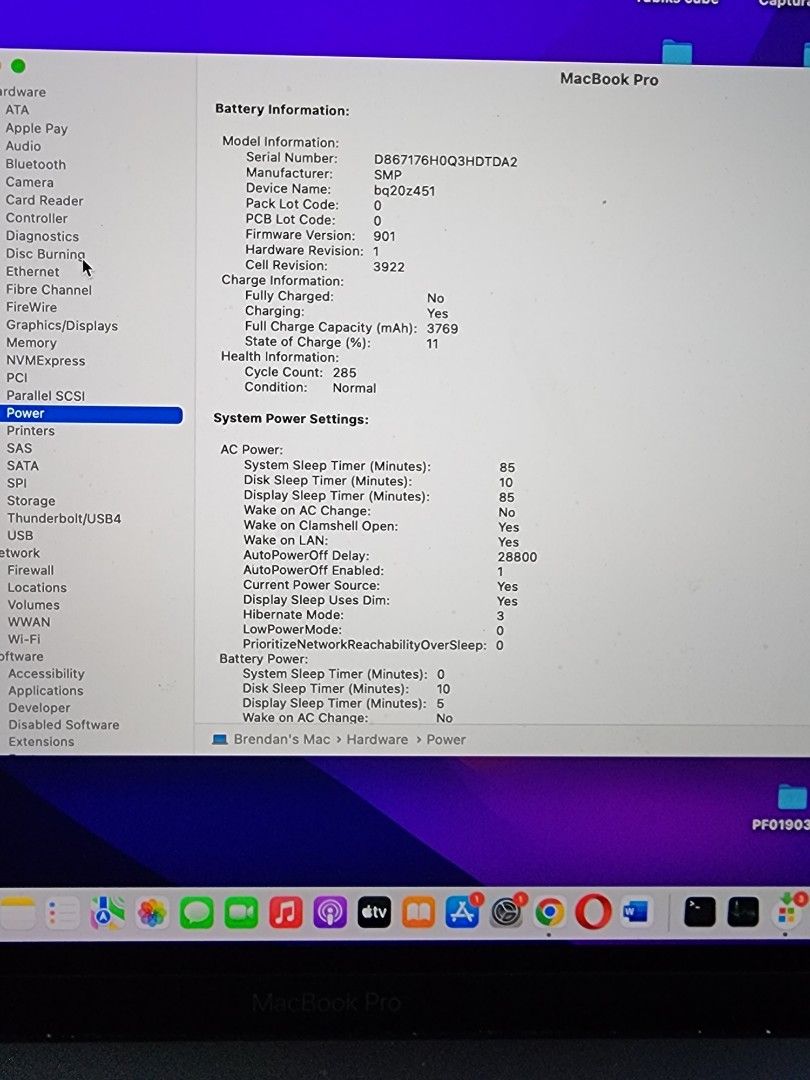Select Parallel SCSI in the sidebar

tap(46, 396)
